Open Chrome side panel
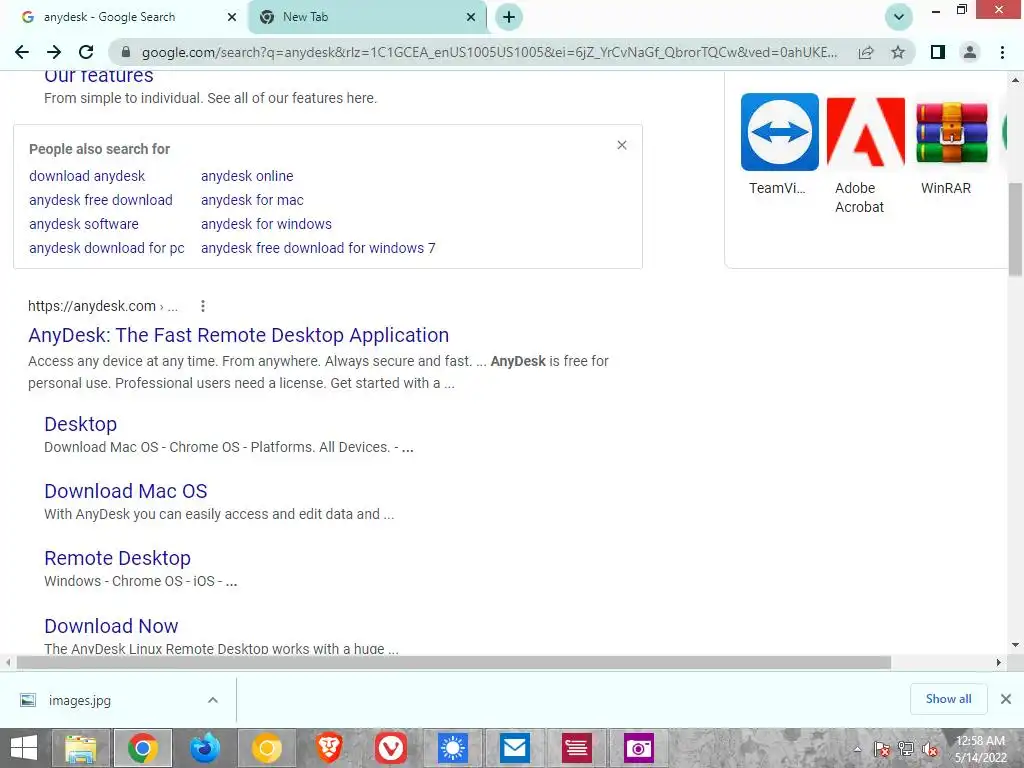The width and height of the screenshot is (1024, 768). [938, 52]
